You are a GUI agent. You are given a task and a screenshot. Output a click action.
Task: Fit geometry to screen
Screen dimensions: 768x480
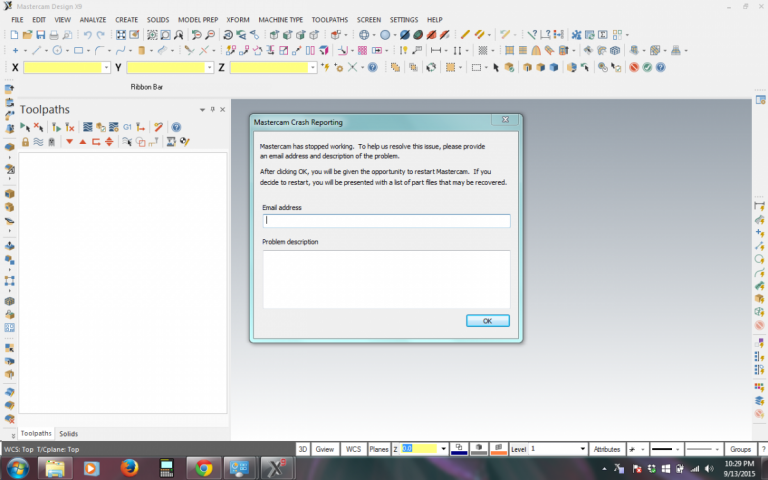pos(120,35)
